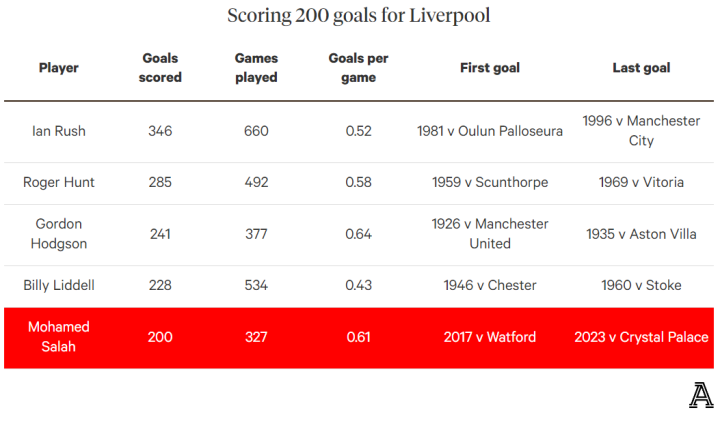720x421 pixels.
Task: Click the Ian Rush player name
Action: [x=59, y=131]
